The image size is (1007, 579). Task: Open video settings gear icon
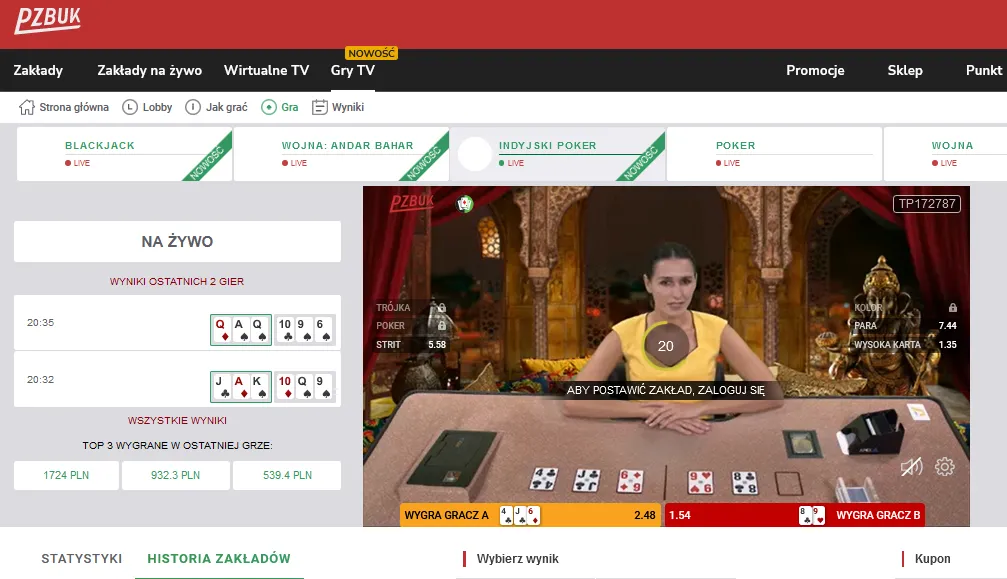click(x=944, y=467)
